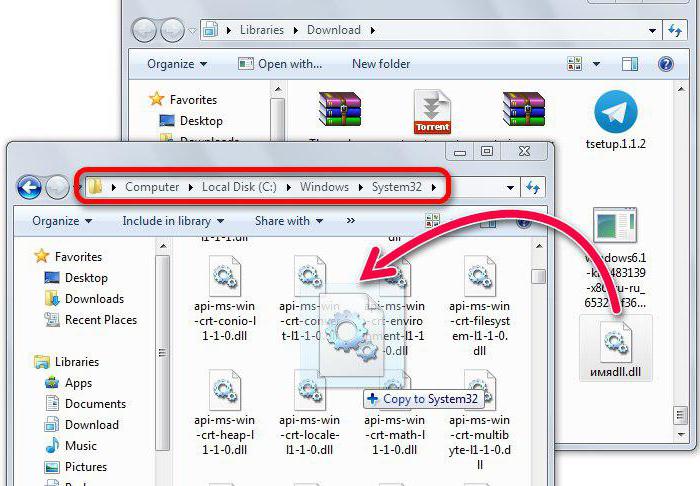Select the WinRAR archive next to tsetup
Viewport: 700px width, 486px height.
pos(524,110)
